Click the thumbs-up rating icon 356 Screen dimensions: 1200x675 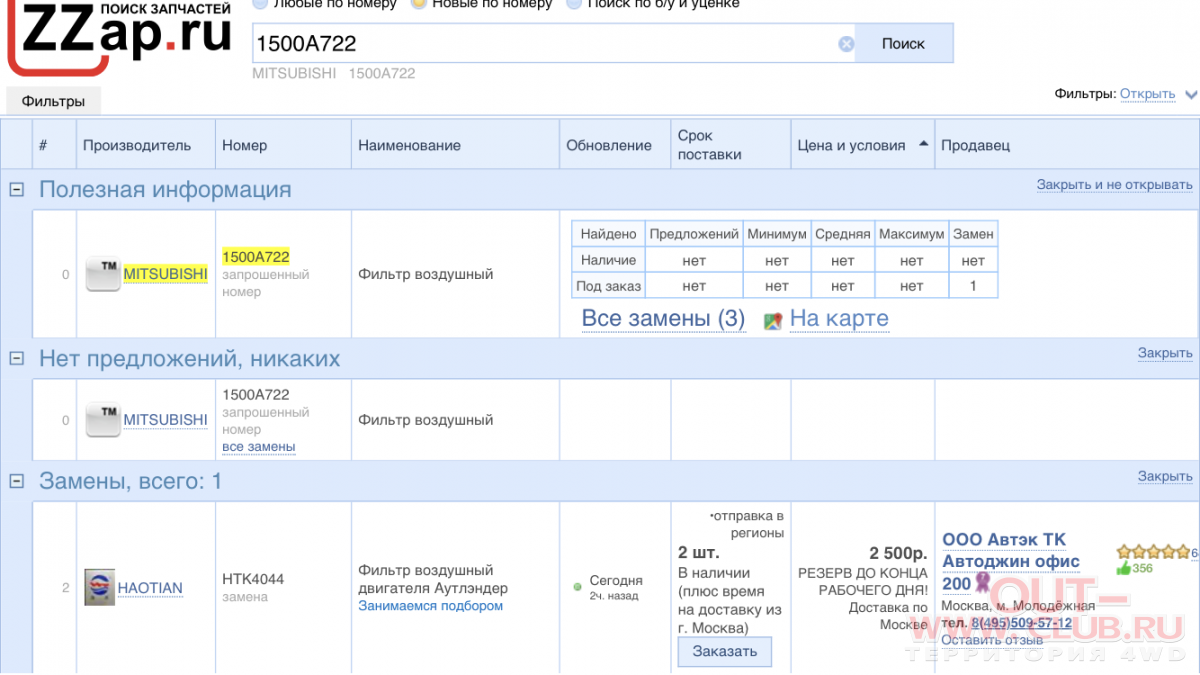(1123, 568)
